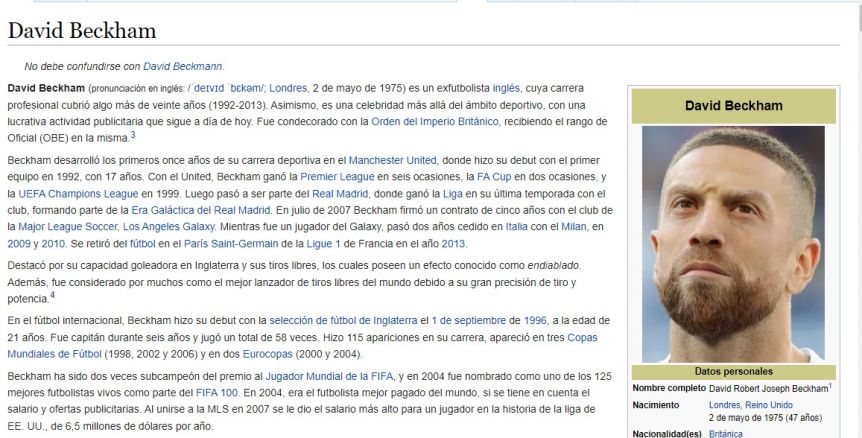Click the Liga link
The height and width of the screenshot is (438, 862).
pos(452,194)
